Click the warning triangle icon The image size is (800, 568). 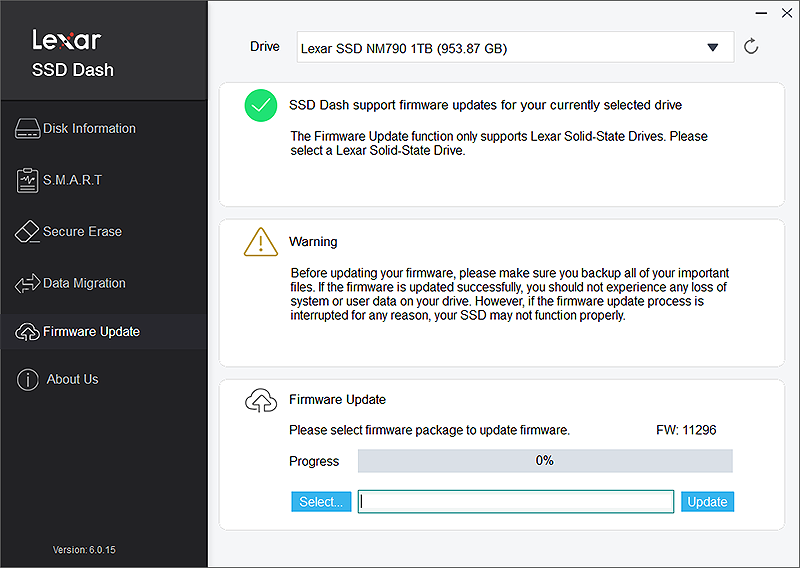(260, 242)
